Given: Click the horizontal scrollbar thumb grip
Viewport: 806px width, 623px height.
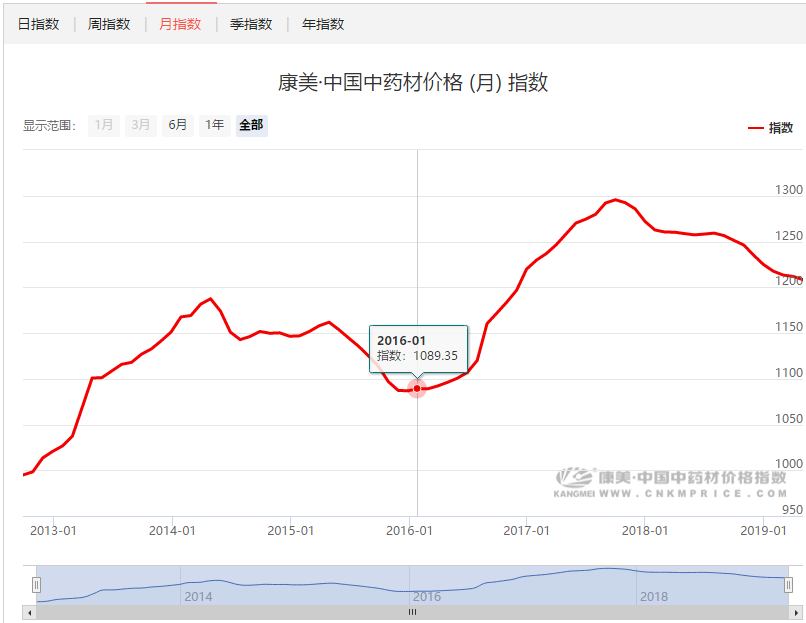Looking at the screenshot, I should 411,612.
